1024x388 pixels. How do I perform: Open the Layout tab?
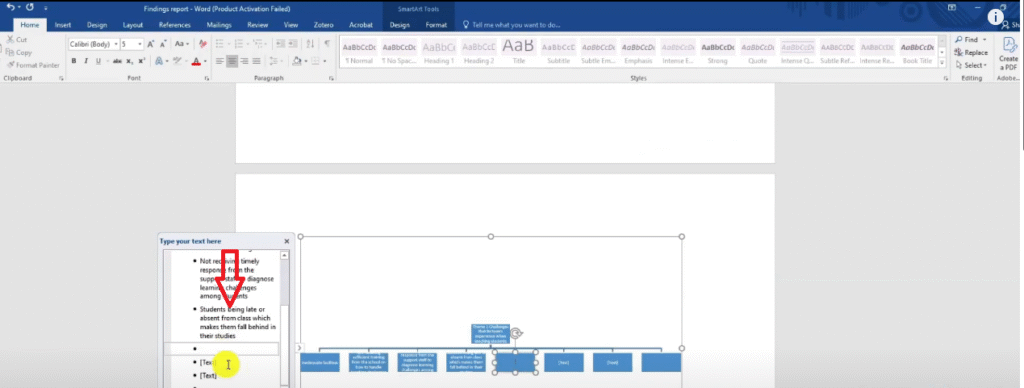click(x=133, y=25)
